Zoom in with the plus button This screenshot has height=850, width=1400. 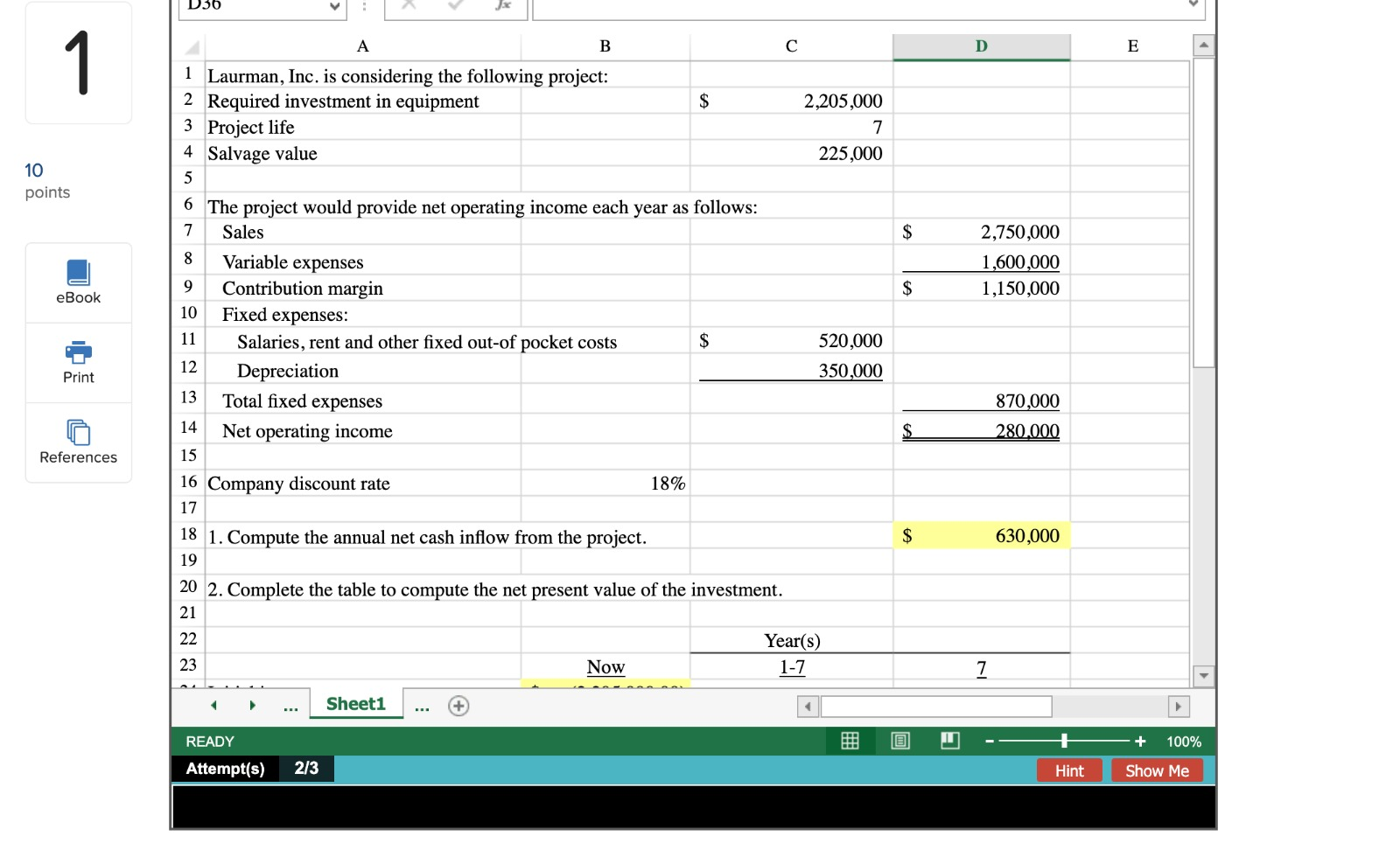1140,742
